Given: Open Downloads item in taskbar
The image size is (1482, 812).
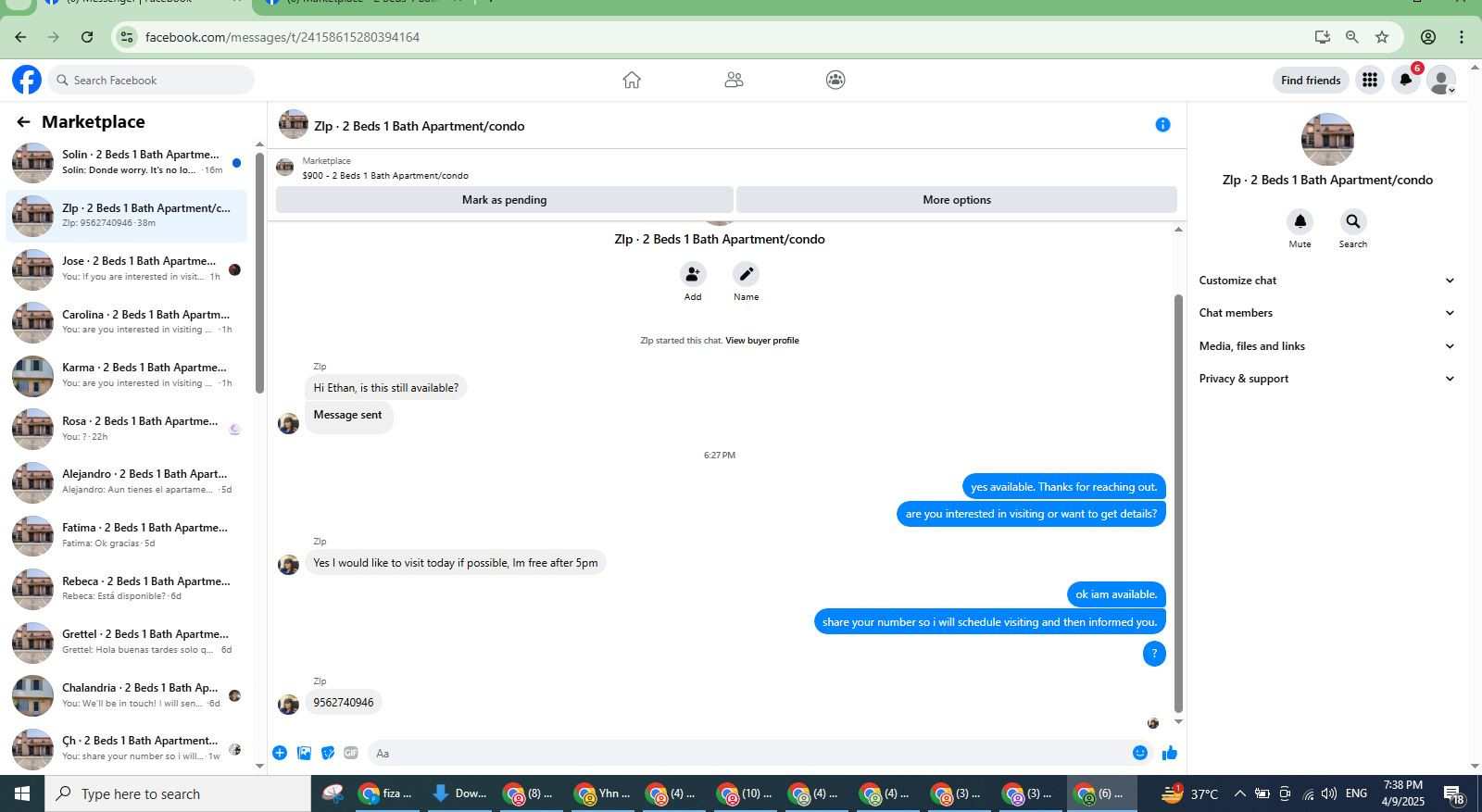Looking at the screenshot, I should click(460, 793).
